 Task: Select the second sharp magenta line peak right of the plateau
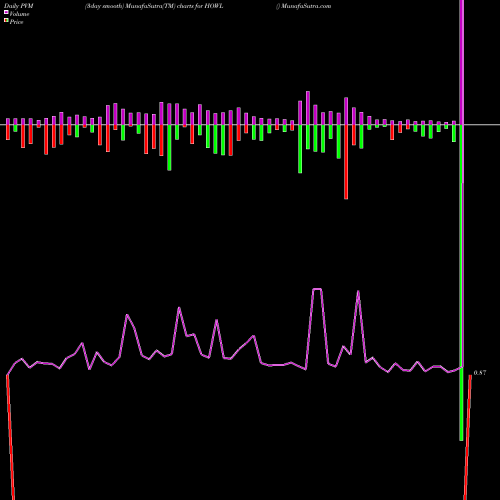(x=358, y=292)
